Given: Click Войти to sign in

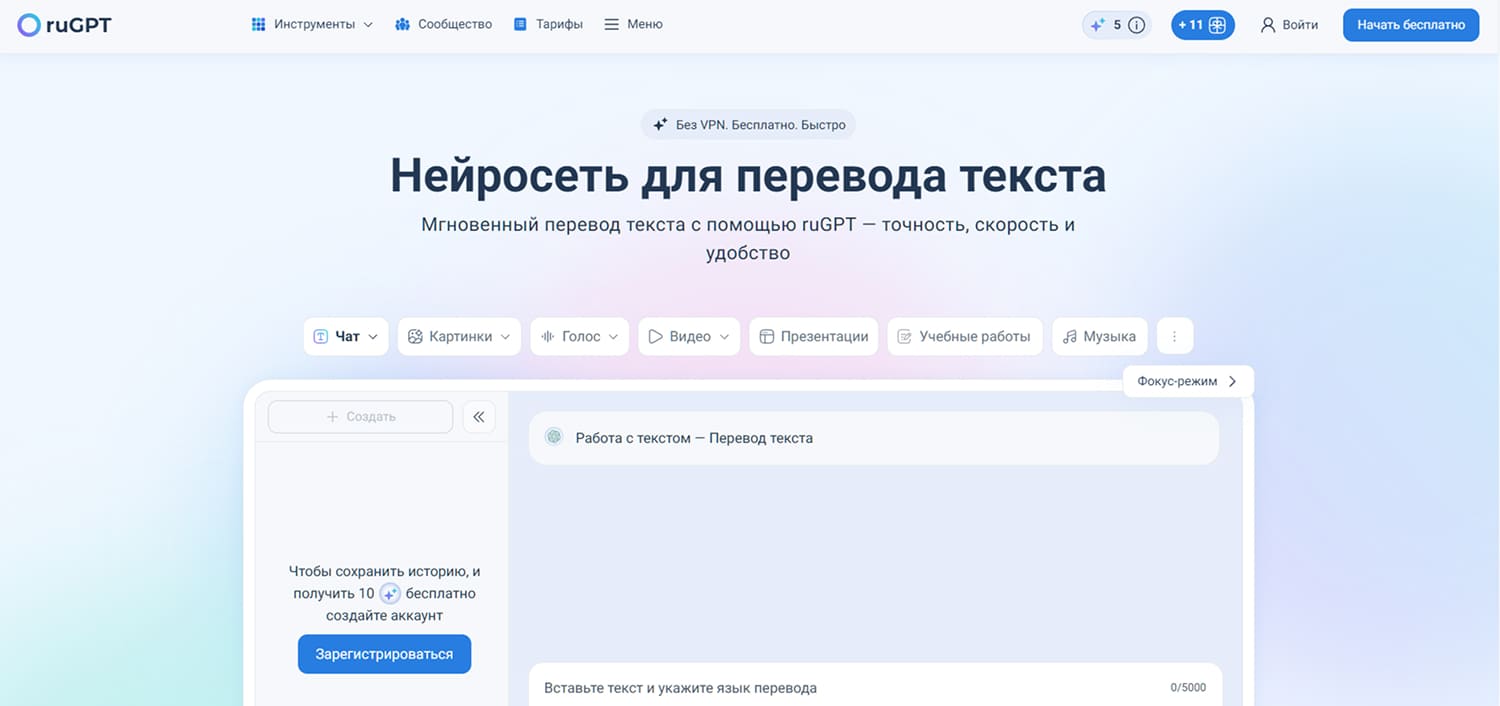Looking at the screenshot, I should click(1289, 25).
